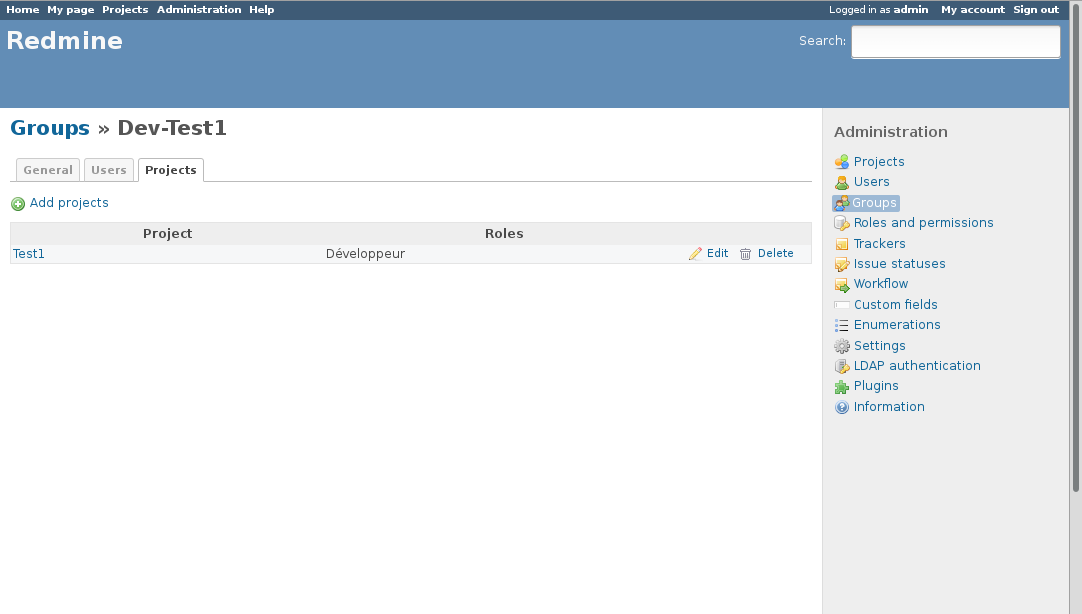The height and width of the screenshot is (614, 1082).
Task: Delete the Test1 project membership
Action: click(x=776, y=253)
